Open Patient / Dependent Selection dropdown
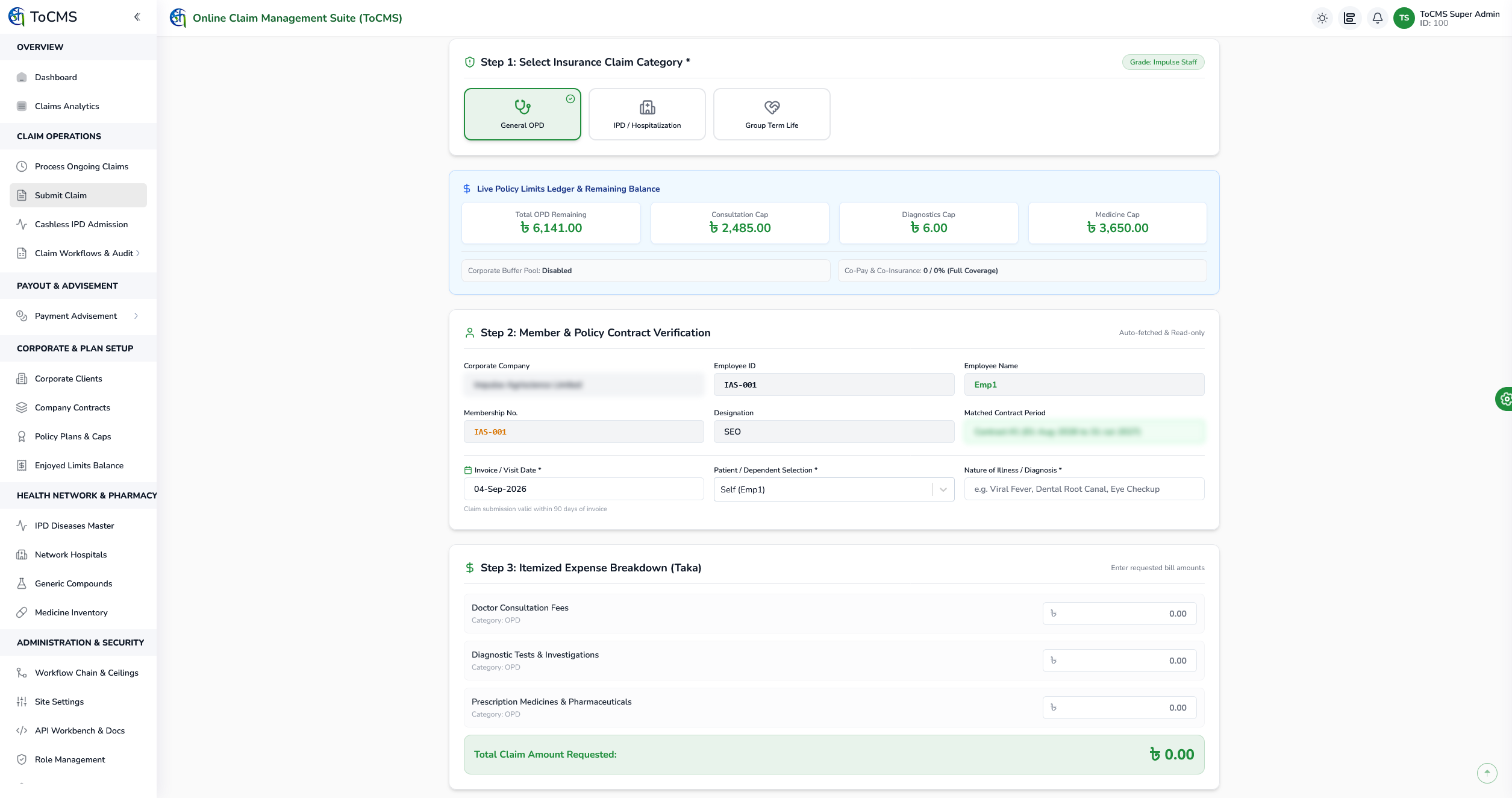This screenshot has height=798, width=1512. (x=834, y=489)
